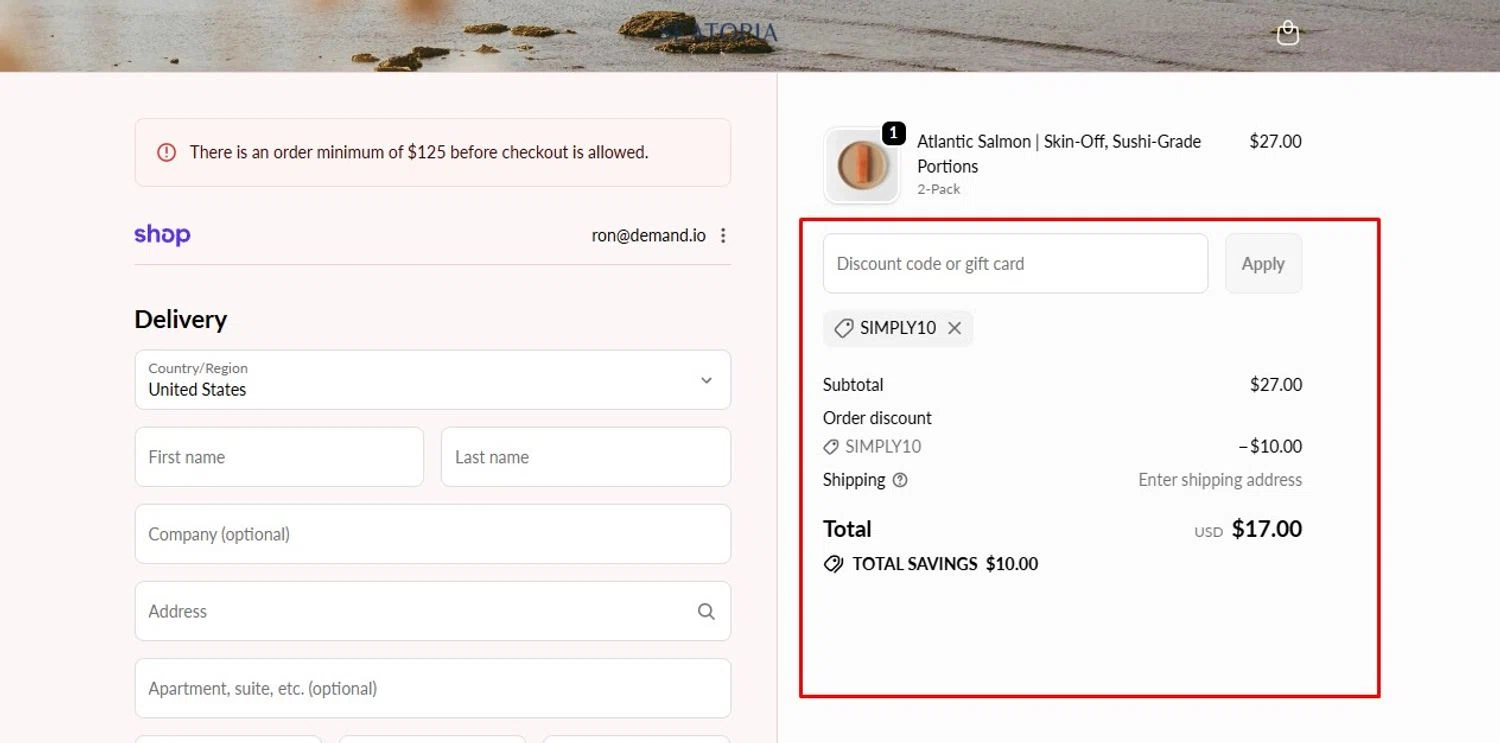Click the USD $17.00 total amount

tap(1248, 529)
